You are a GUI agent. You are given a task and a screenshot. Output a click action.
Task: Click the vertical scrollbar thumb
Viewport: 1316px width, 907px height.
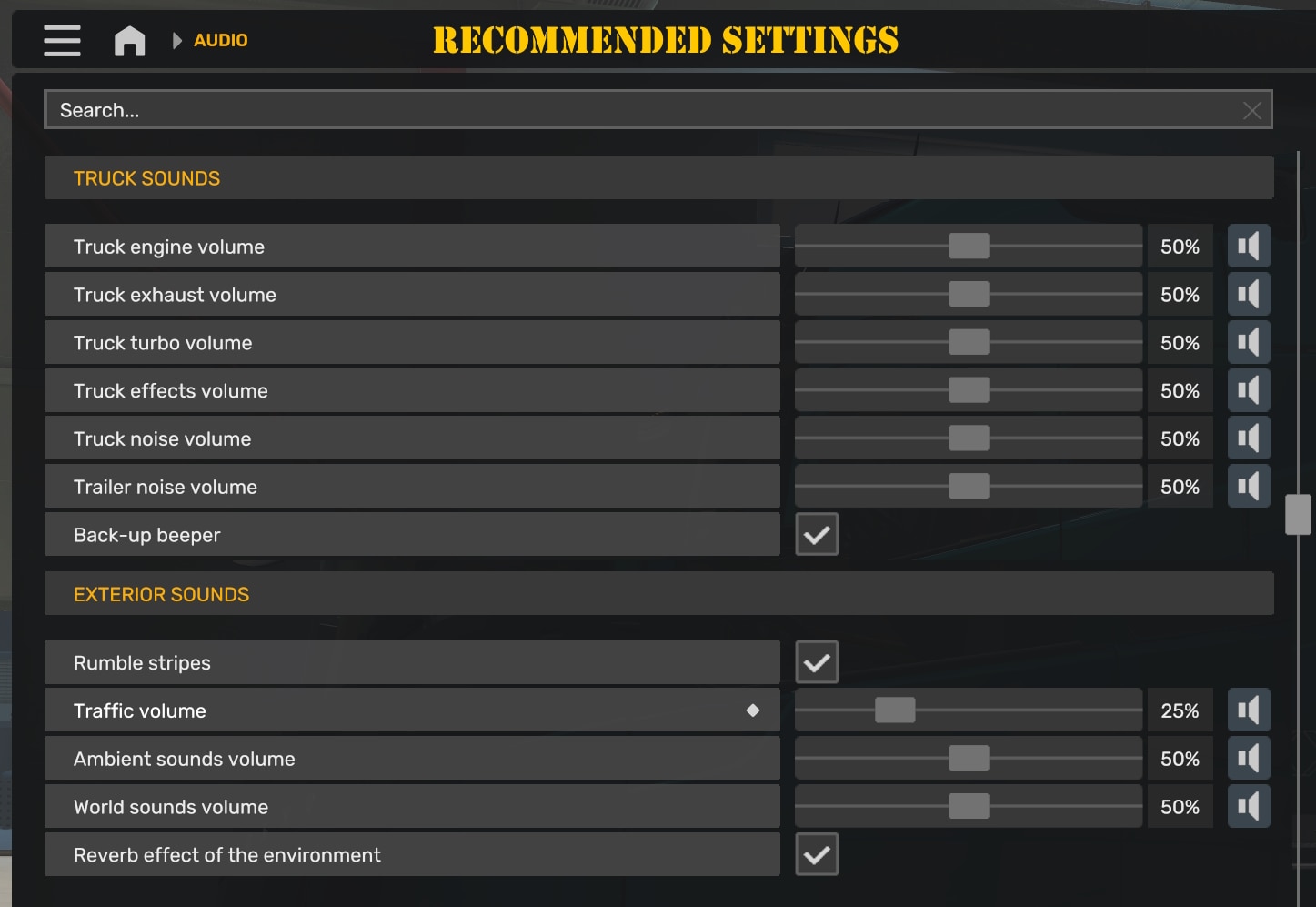1298,515
